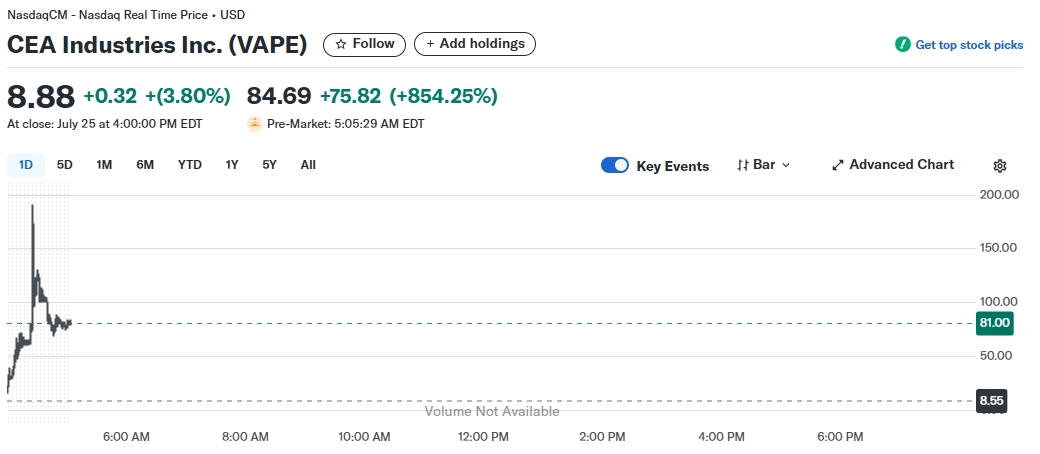Open chart settings gear icon
The height and width of the screenshot is (454, 1040).
999,166
